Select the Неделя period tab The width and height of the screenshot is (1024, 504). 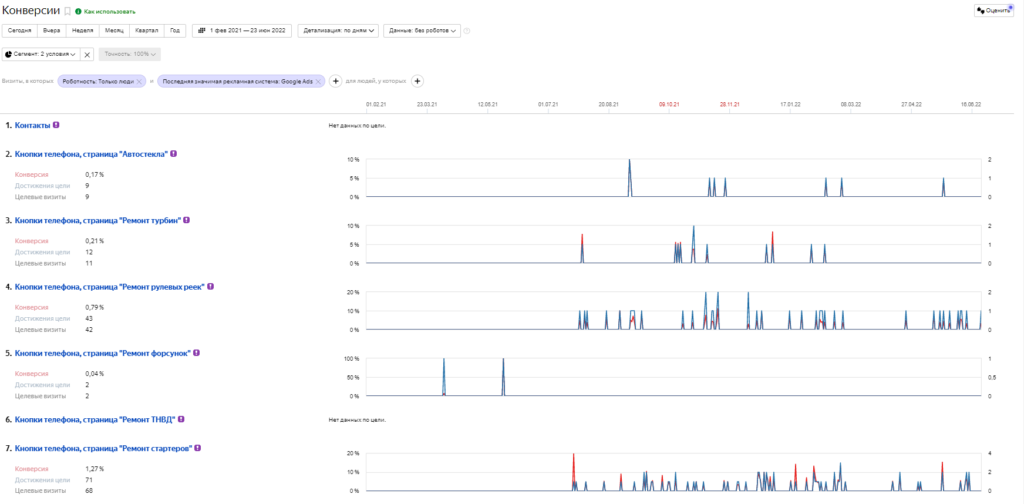click(82, 31)
